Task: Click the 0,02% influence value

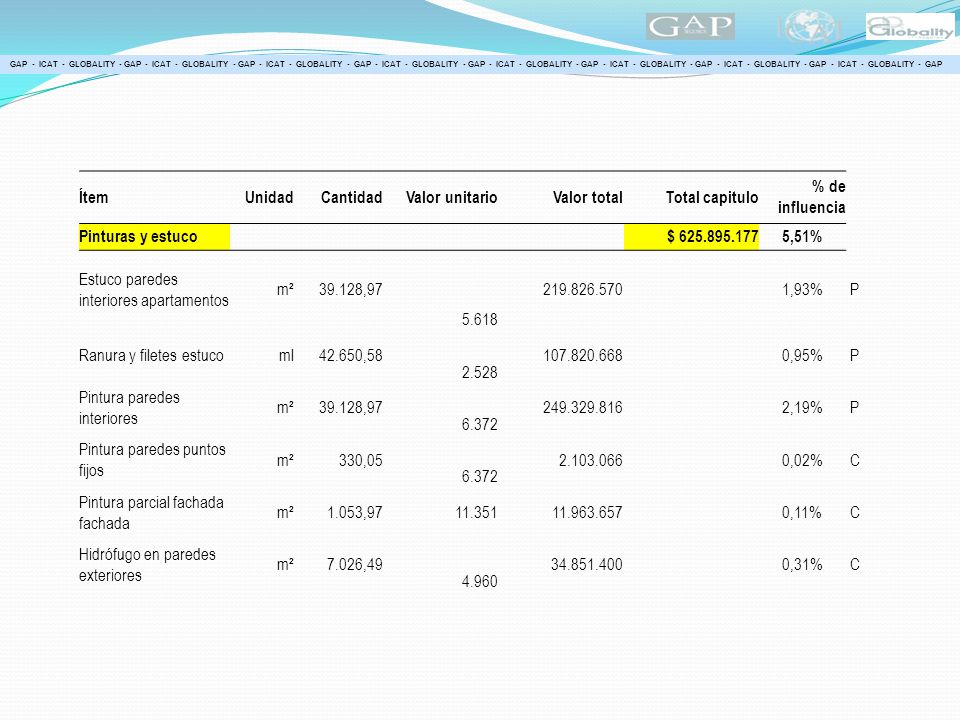Action: click(x=801, y=460)
